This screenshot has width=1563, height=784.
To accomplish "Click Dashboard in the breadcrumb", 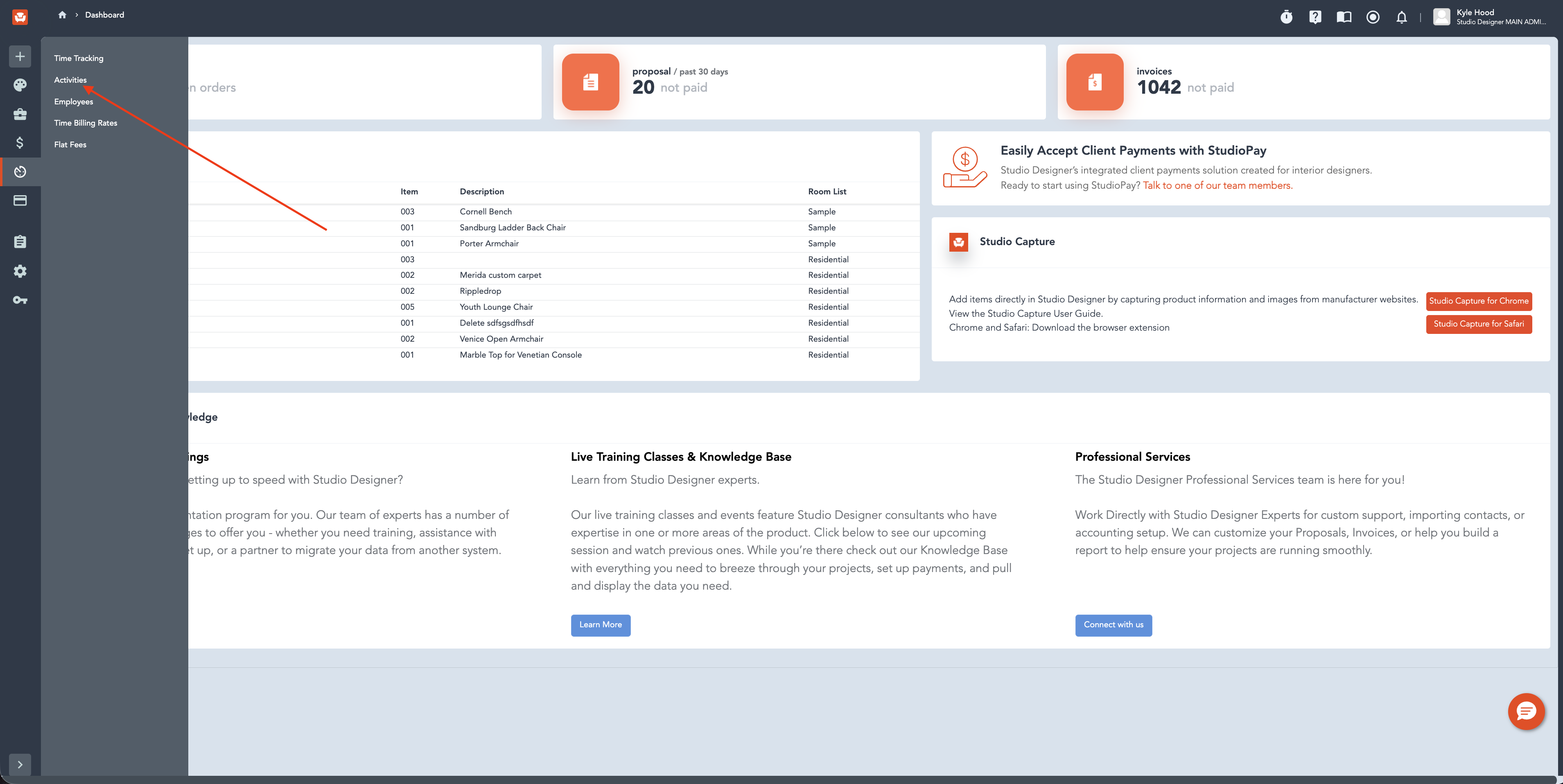I will pyautogui.click(x=104, y=15).
